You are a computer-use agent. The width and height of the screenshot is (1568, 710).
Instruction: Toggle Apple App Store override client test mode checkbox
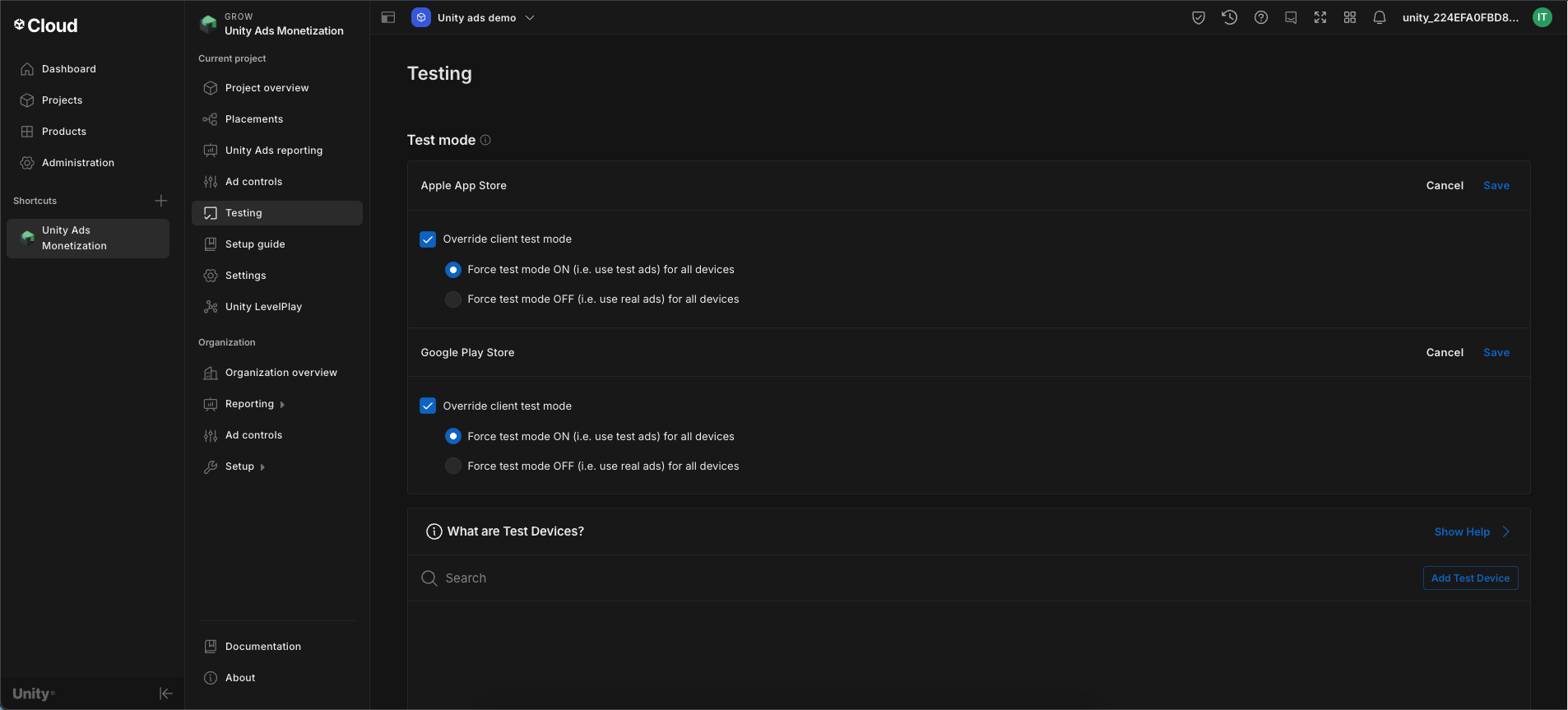[428, 239]
